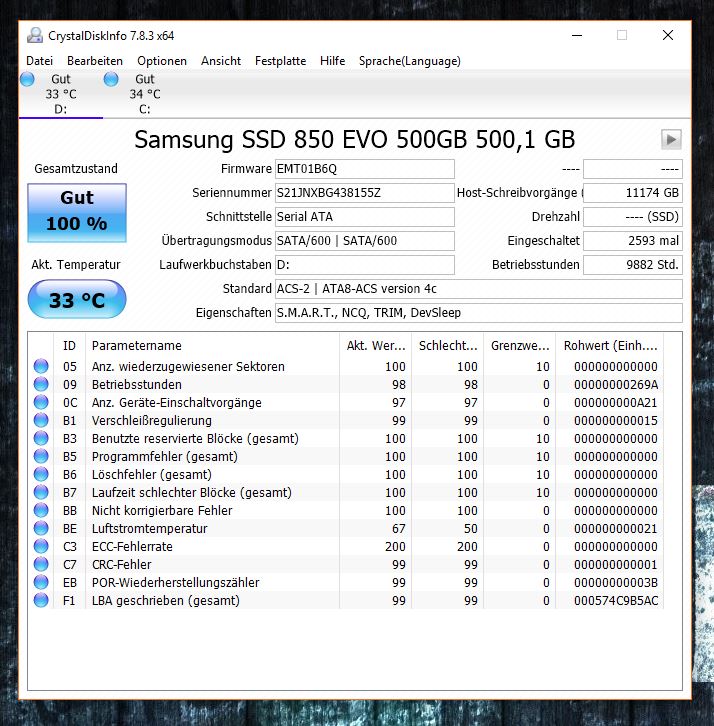Click the Eingeschaltet 2593 mal field
Screen dimensions: 714x726
(633, 241)
